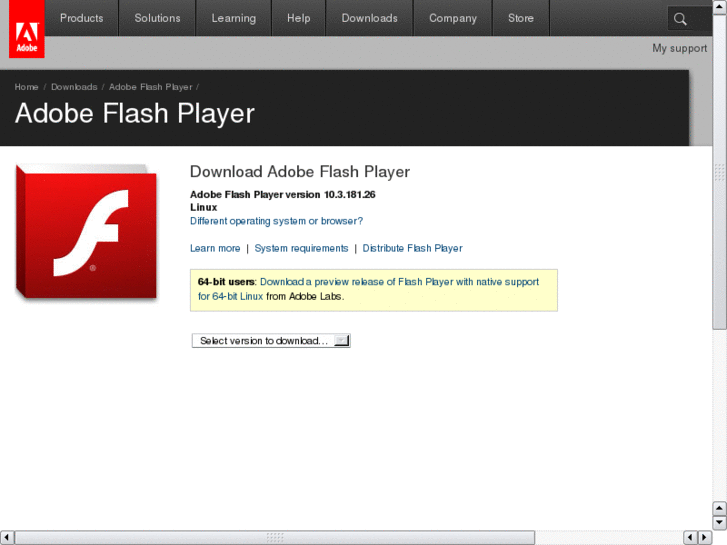Open the My support link

679,48
